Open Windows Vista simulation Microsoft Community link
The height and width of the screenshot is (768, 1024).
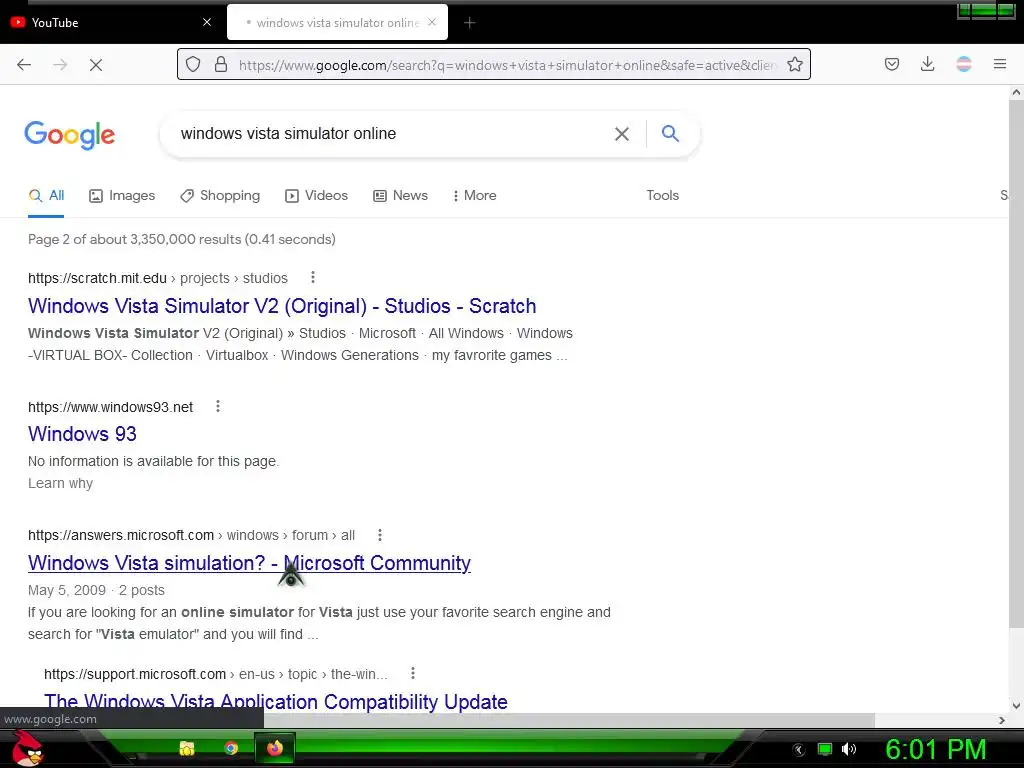[x=249, y=563]
